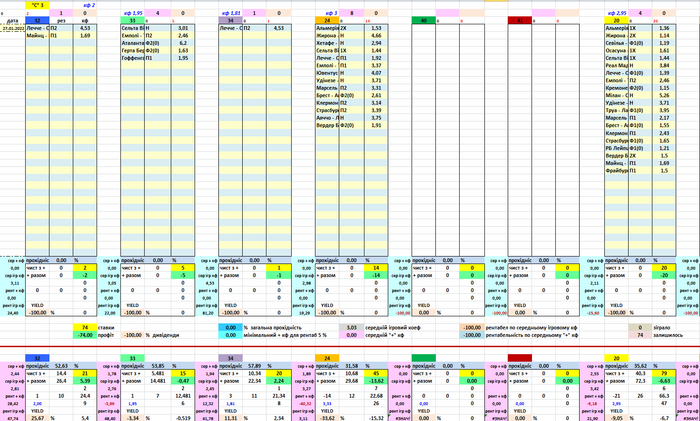
Task: Select green cell -13,62 in lower block 24
Action: pos(376,381)
